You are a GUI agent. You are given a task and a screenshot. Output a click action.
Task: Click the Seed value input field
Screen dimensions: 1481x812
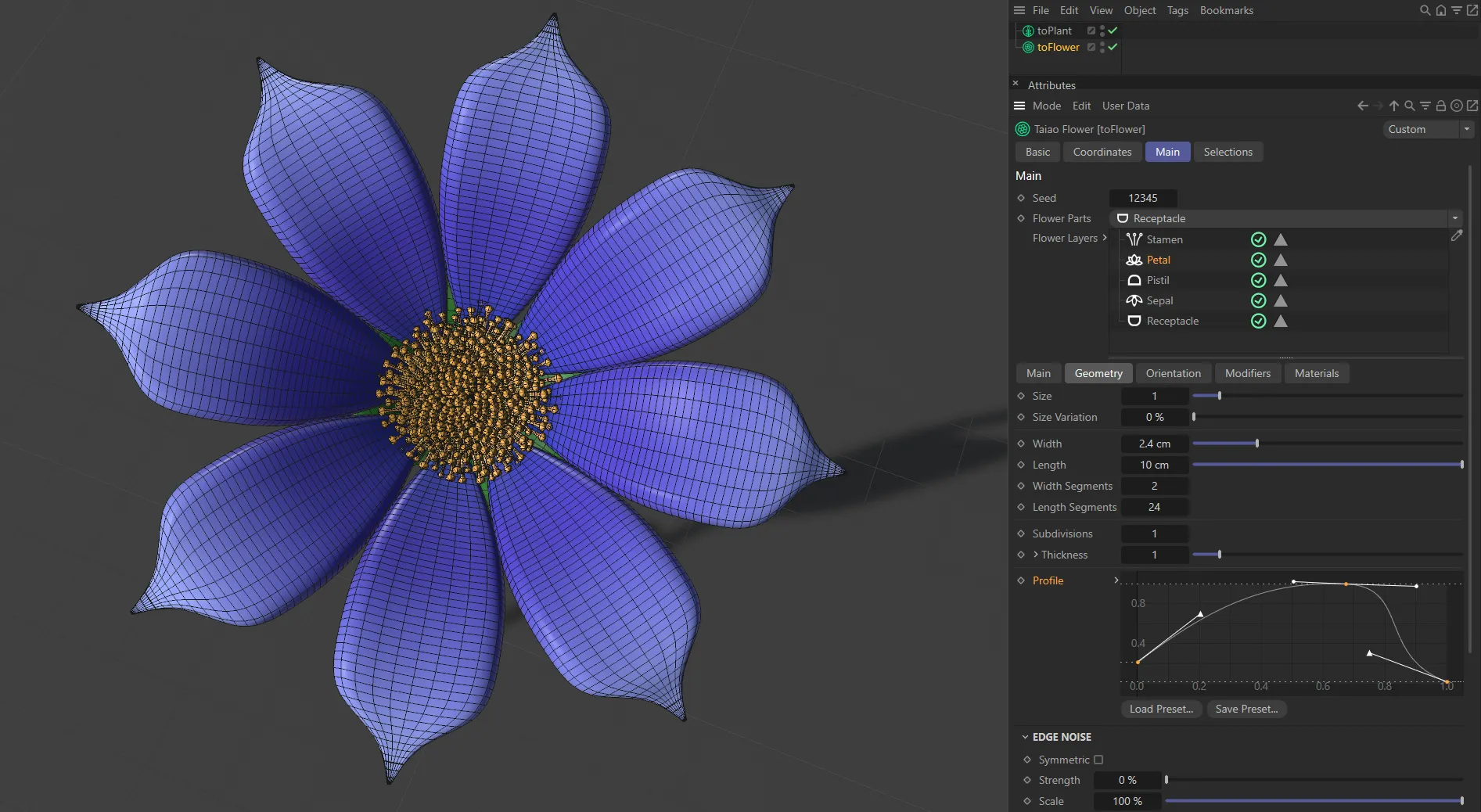[x=1143, y=198]
